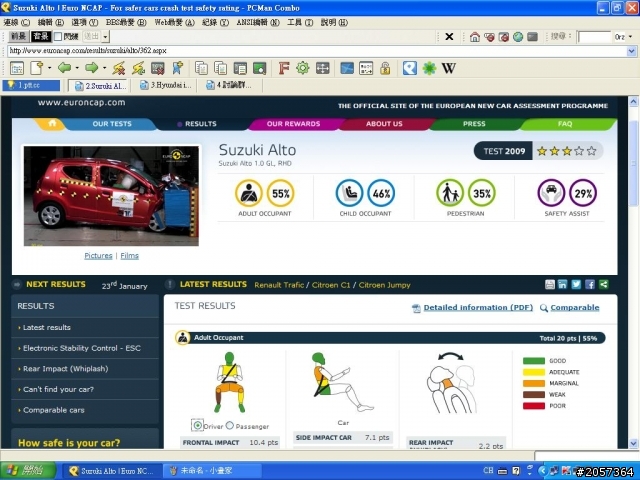Click the Suzuki Alto crash test photo

[111, 196]
